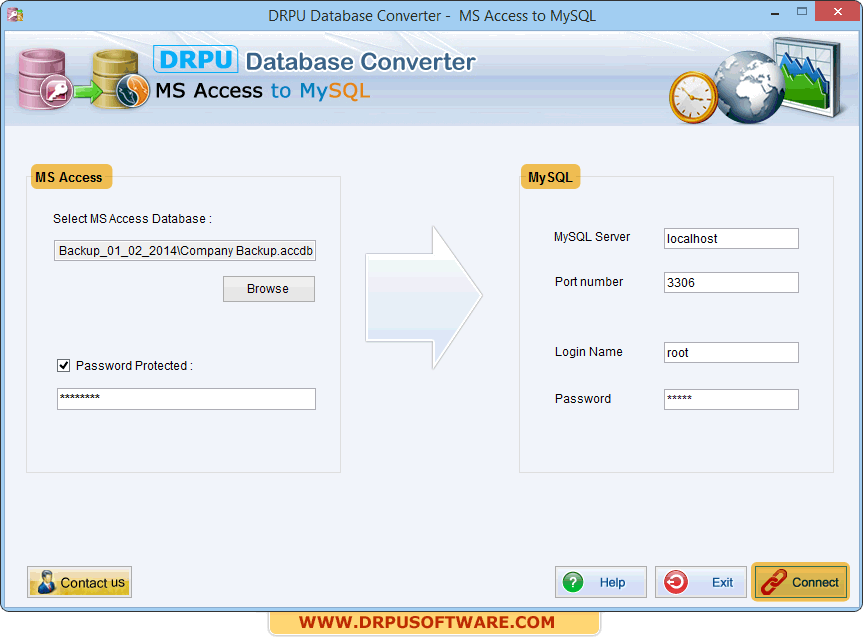Viewport: 863px width, 638px height.
Task: Click the MySQL group label
Action: (550, 177)
